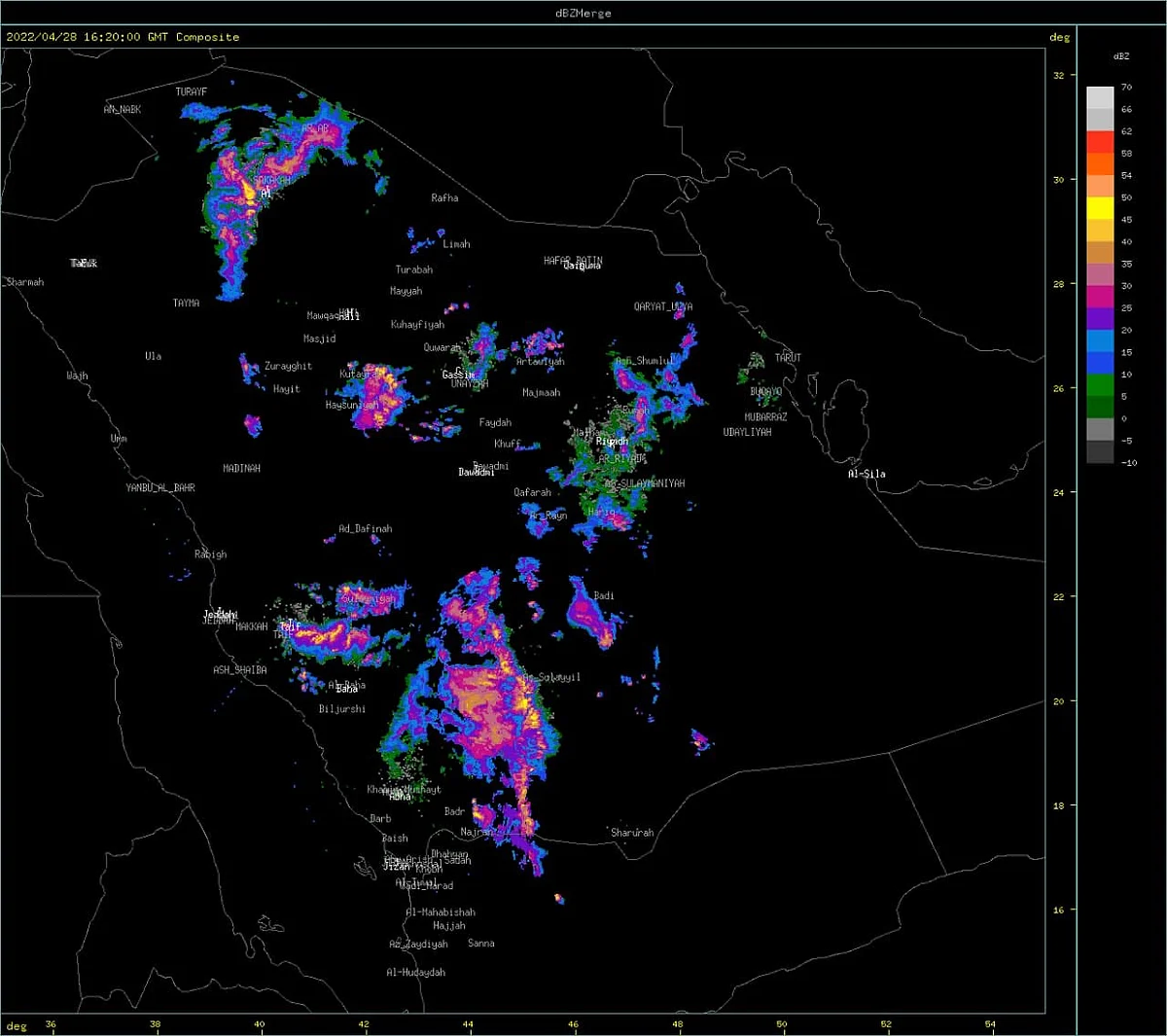Viewport: 1167px width, 1036px height.
Task: Select the UDAYLIYAH label
Action: click(748, 433)
